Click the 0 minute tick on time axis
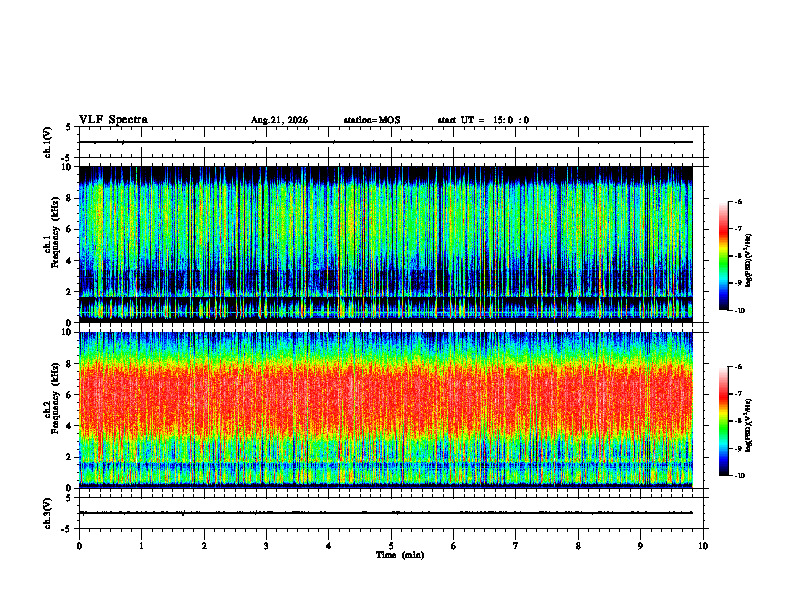792x612 pixels. [79, 546]
